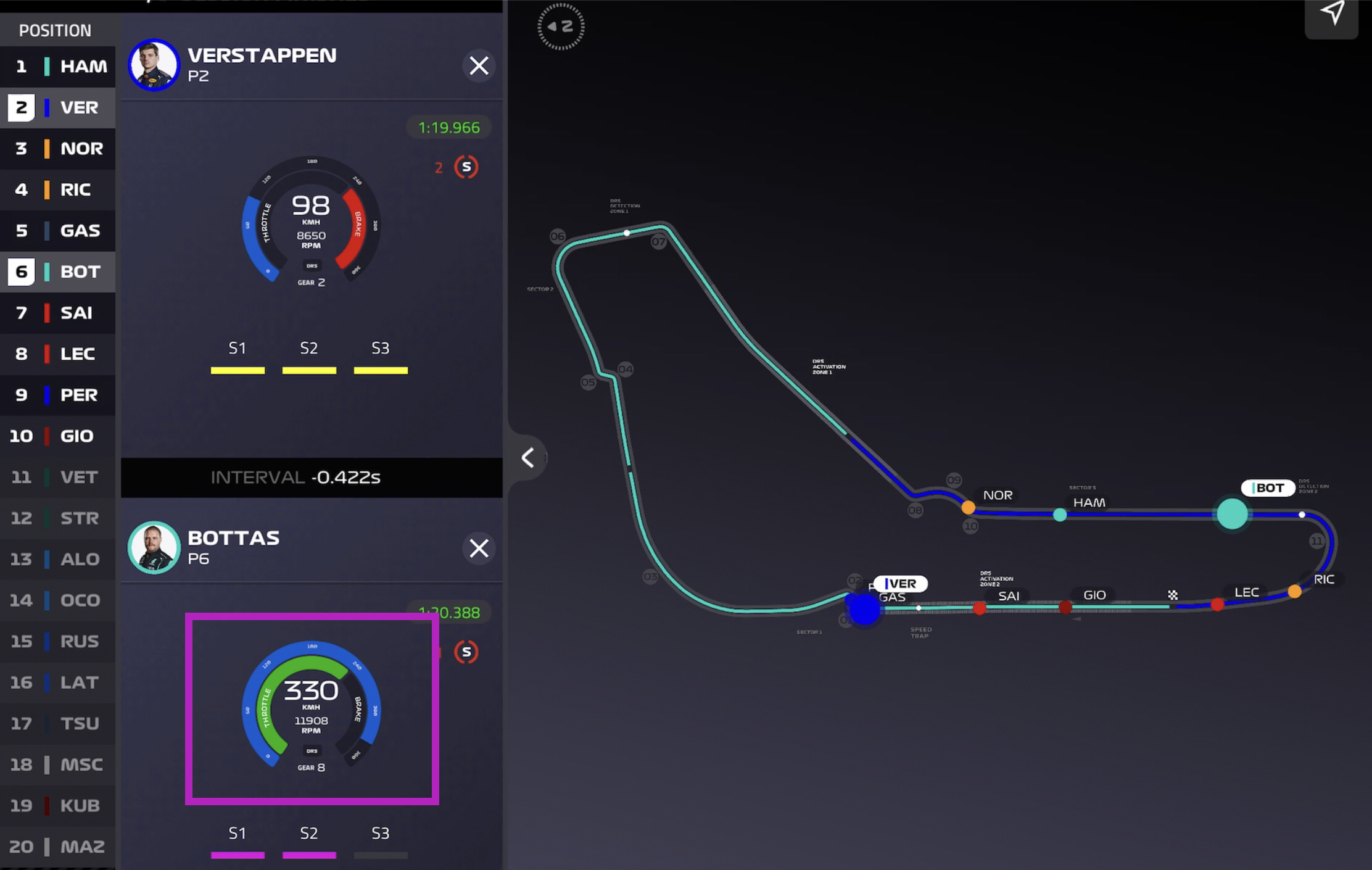Select HAM in position list
1372x870 pixels.
(x=58, y=66)
